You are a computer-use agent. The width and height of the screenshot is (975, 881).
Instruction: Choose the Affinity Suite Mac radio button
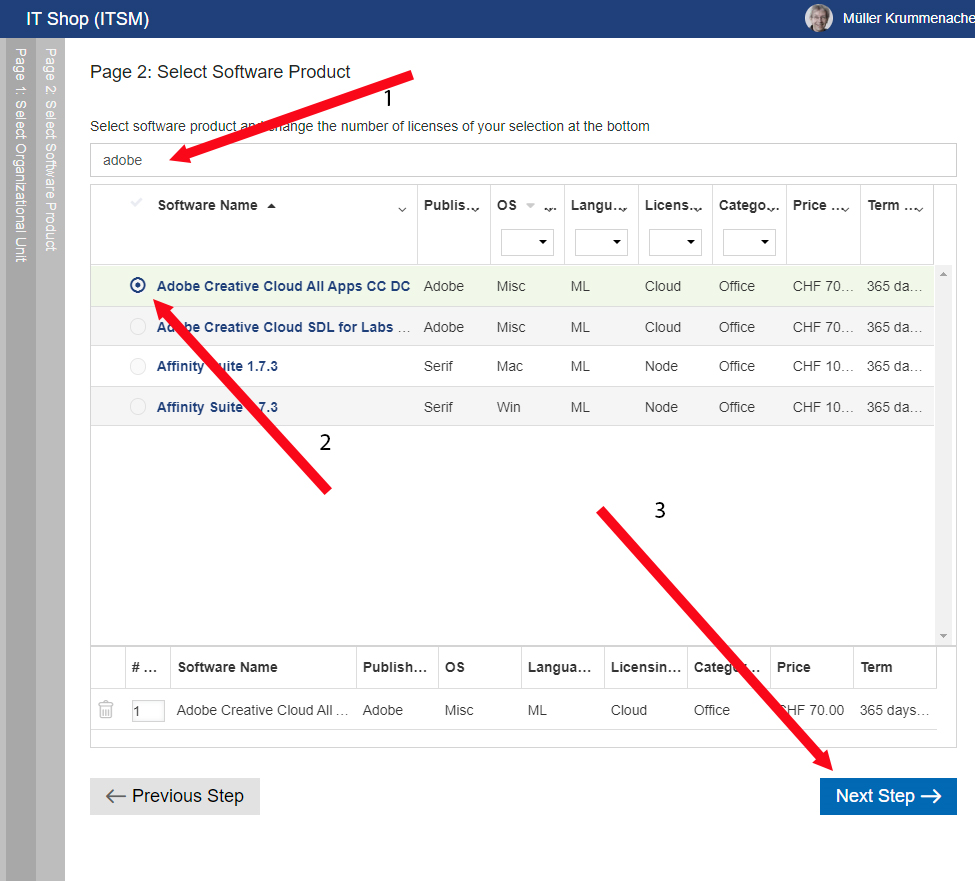pos(137,366)
